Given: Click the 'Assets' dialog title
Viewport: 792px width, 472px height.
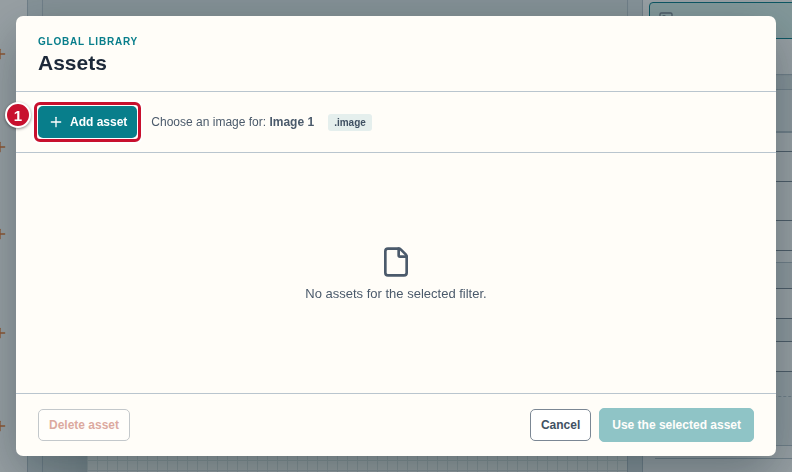Looking at the screenshot, I should 73,63.
